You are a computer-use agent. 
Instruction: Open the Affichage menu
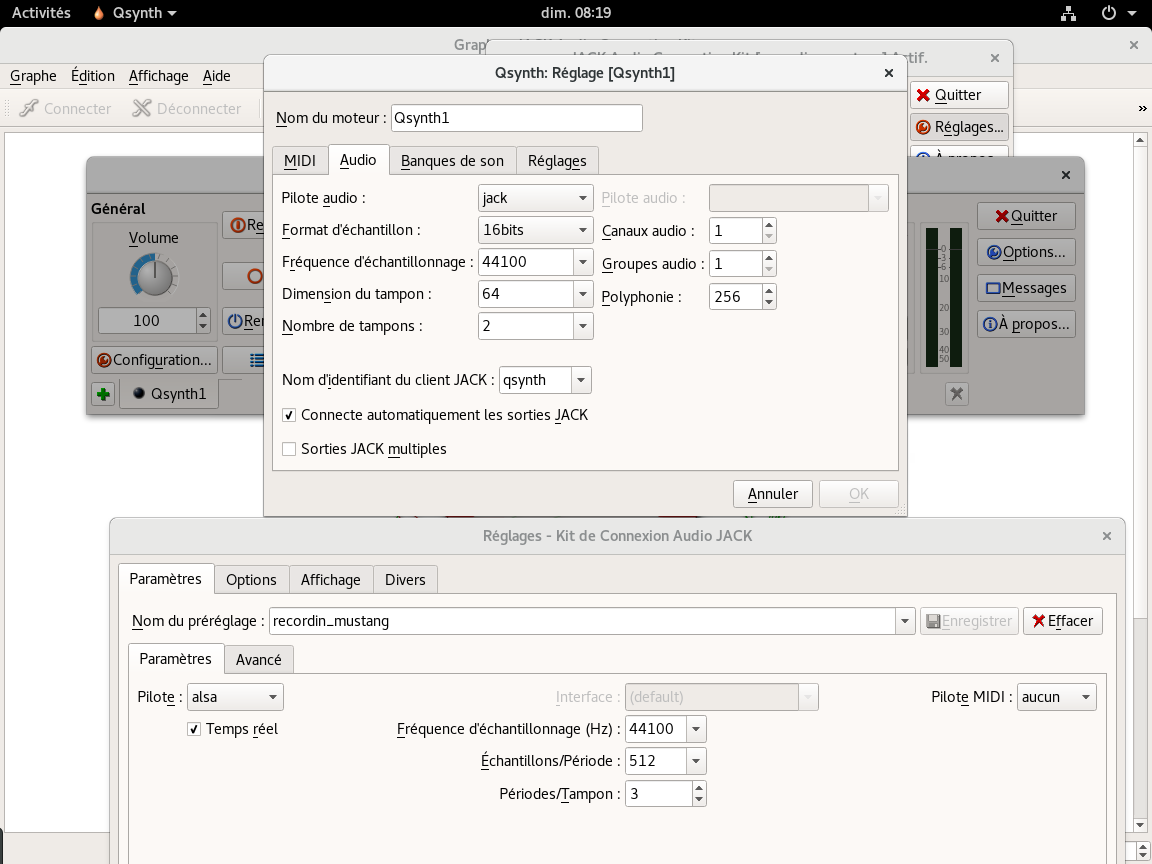point(158,76)
